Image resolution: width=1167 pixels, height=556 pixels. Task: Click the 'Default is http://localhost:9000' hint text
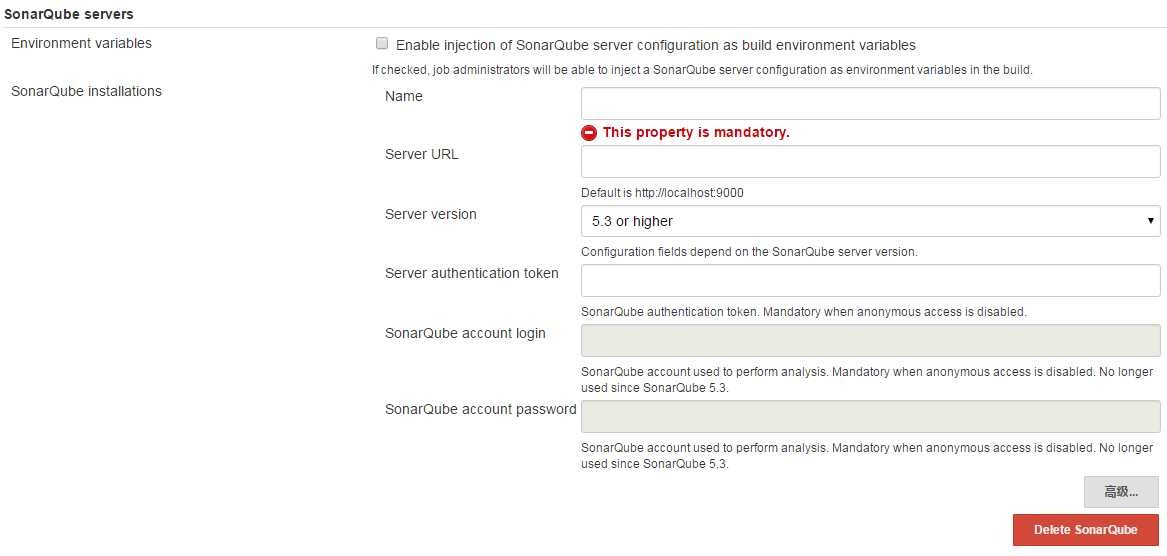[x=662, y=193]
